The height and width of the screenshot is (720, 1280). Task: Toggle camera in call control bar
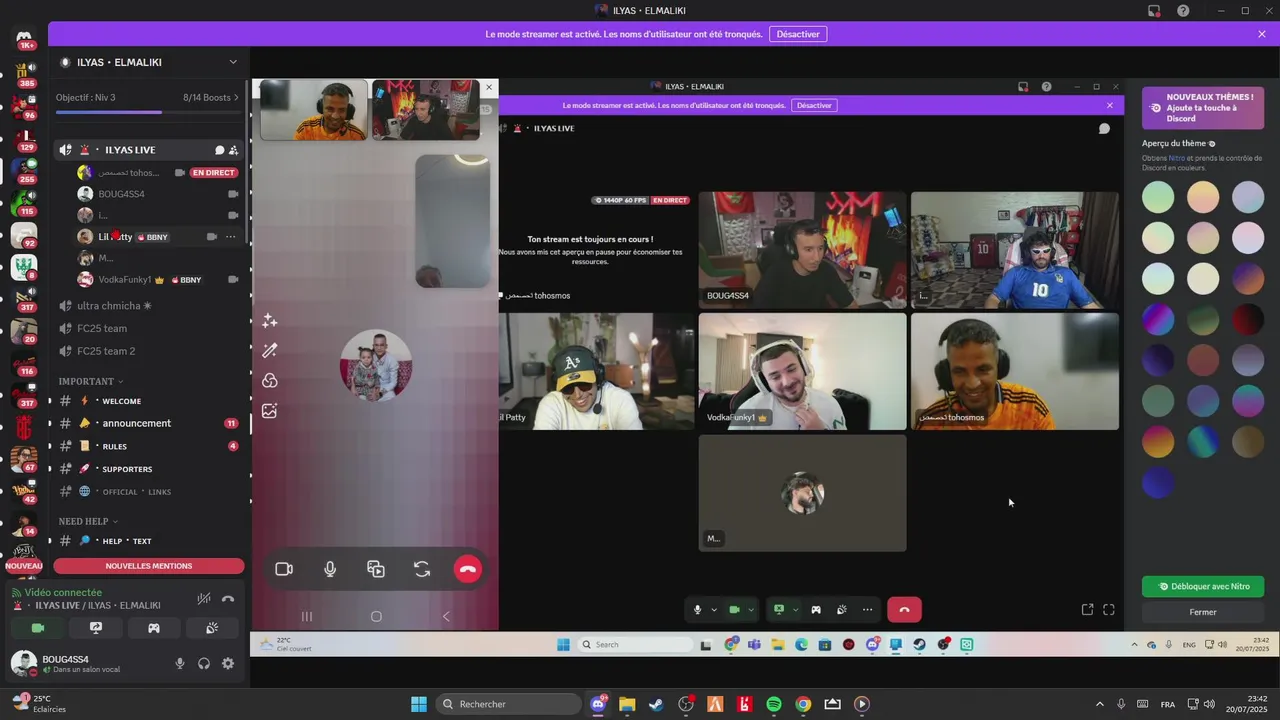734,610
